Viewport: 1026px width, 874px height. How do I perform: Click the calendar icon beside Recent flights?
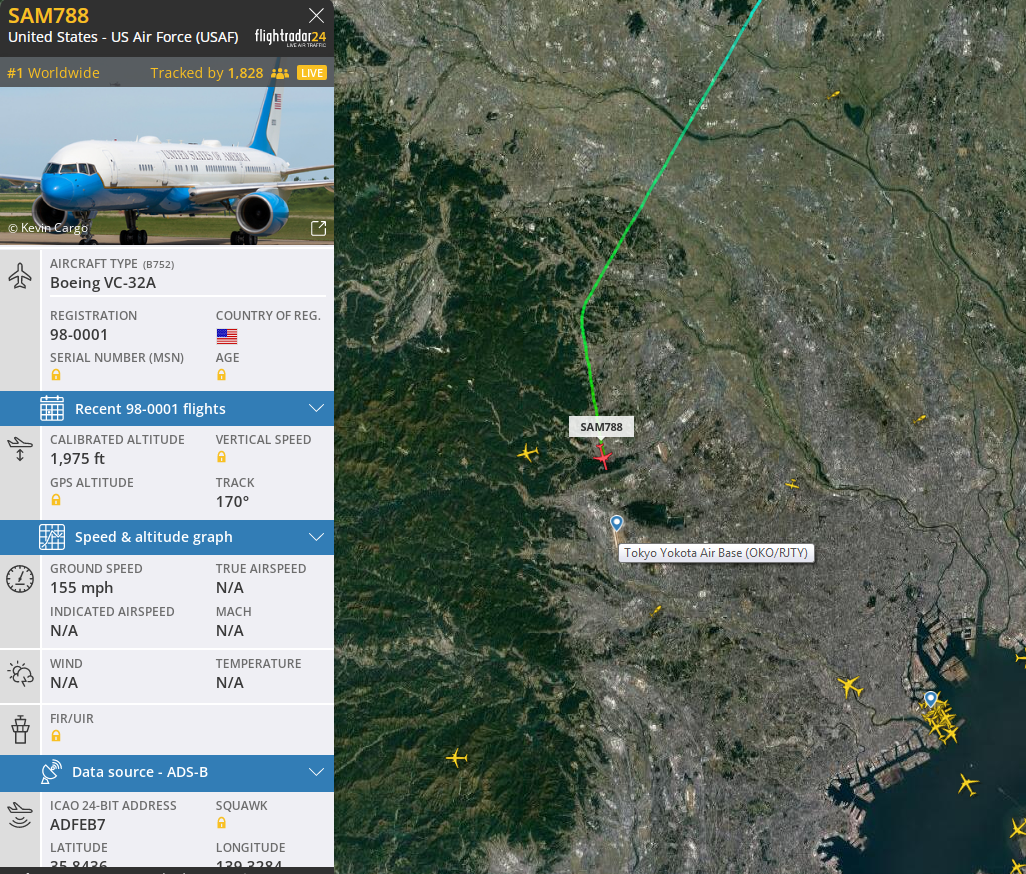pos(52,408)
